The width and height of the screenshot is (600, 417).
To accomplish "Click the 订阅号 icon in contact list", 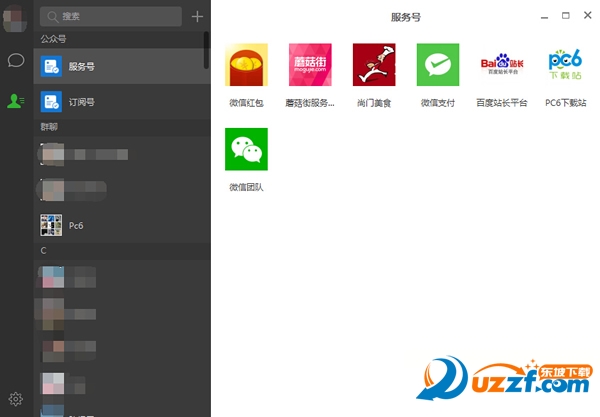I will [51, 102].
